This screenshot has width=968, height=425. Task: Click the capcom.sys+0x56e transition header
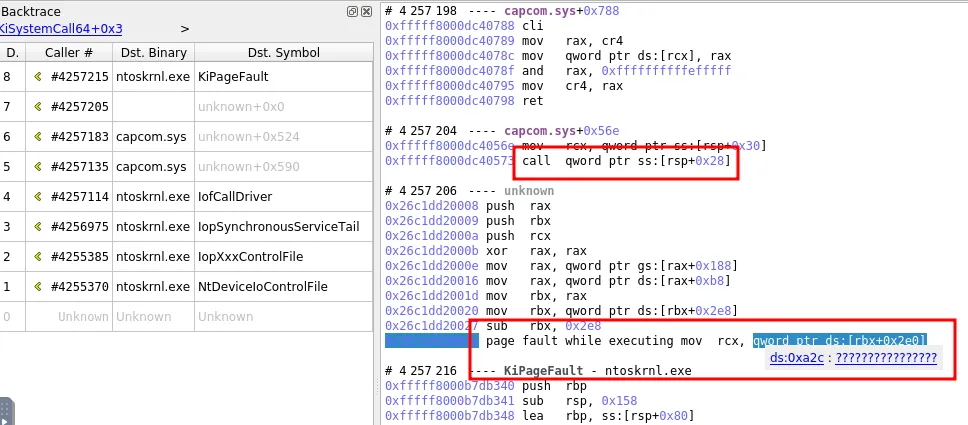[502, 130]
